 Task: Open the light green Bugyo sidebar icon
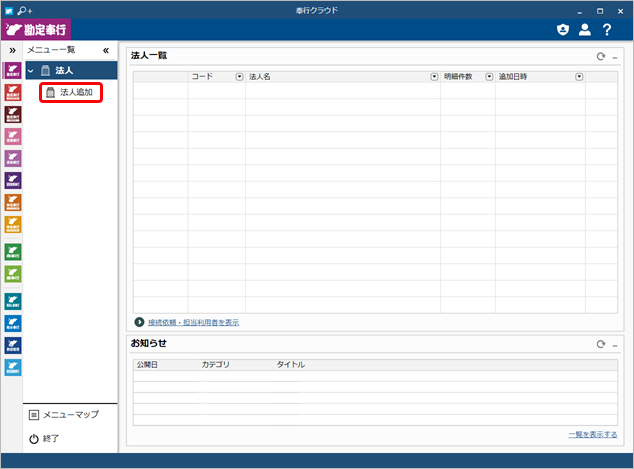tap(13, 274)
